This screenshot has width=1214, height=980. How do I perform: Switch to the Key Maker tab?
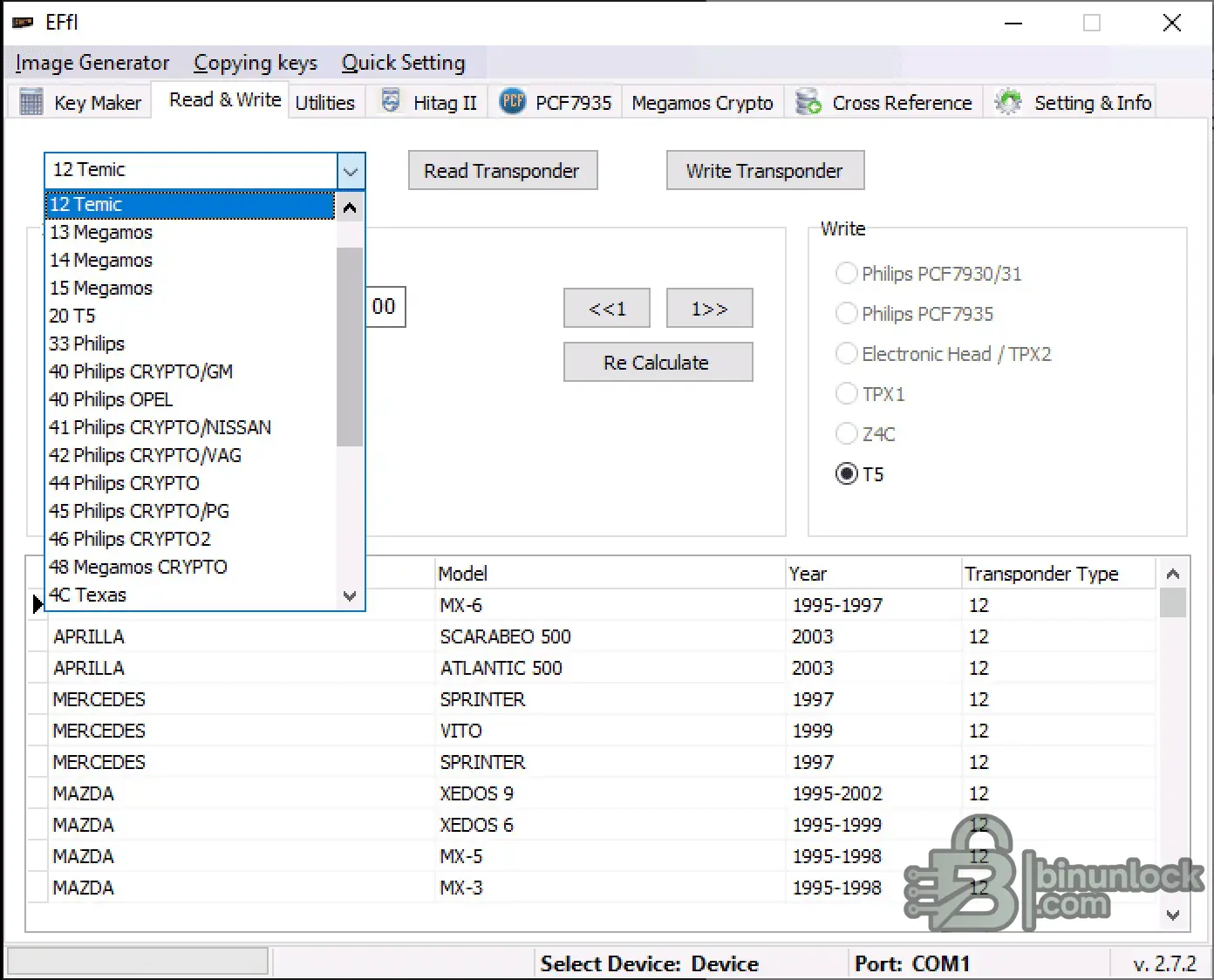click(x=80, y=102)
